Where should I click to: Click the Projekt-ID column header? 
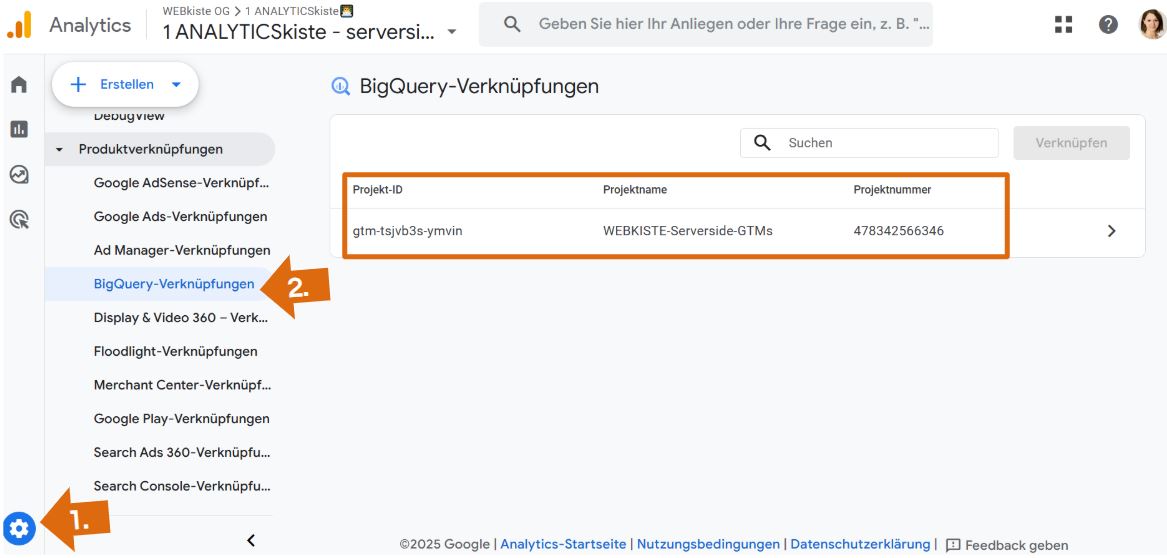coord(377,190)
